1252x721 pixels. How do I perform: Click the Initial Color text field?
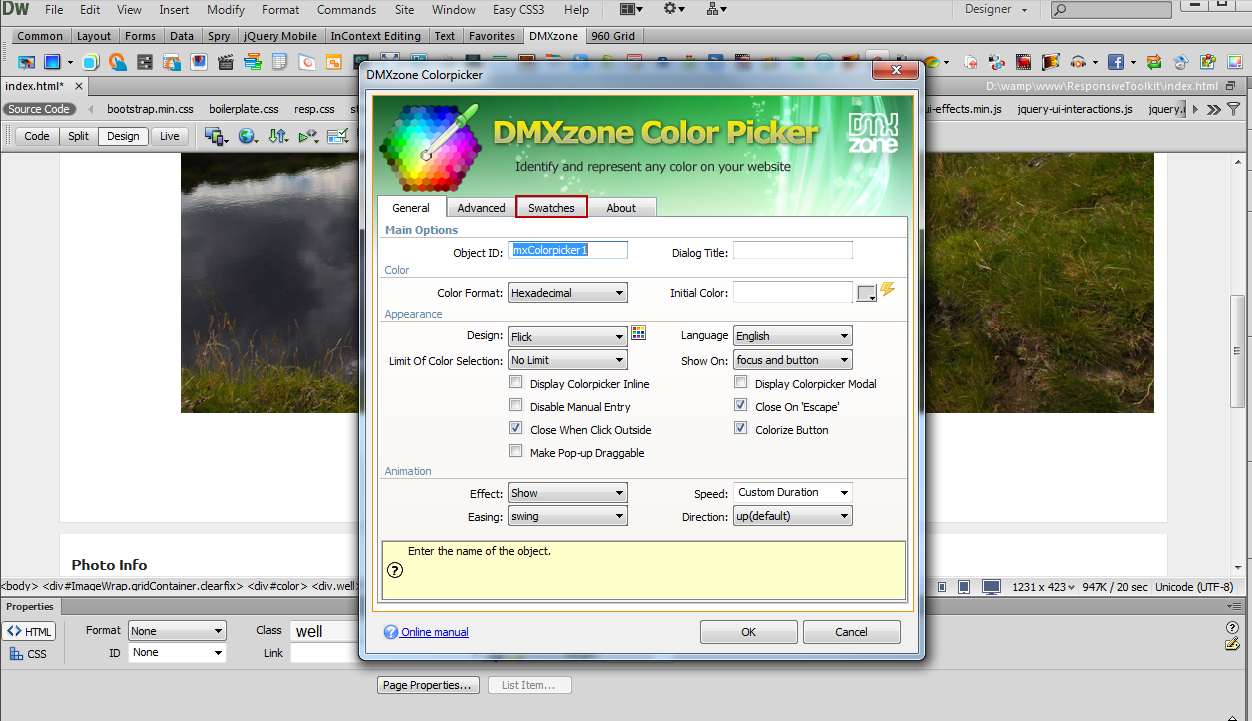(793, 292)
